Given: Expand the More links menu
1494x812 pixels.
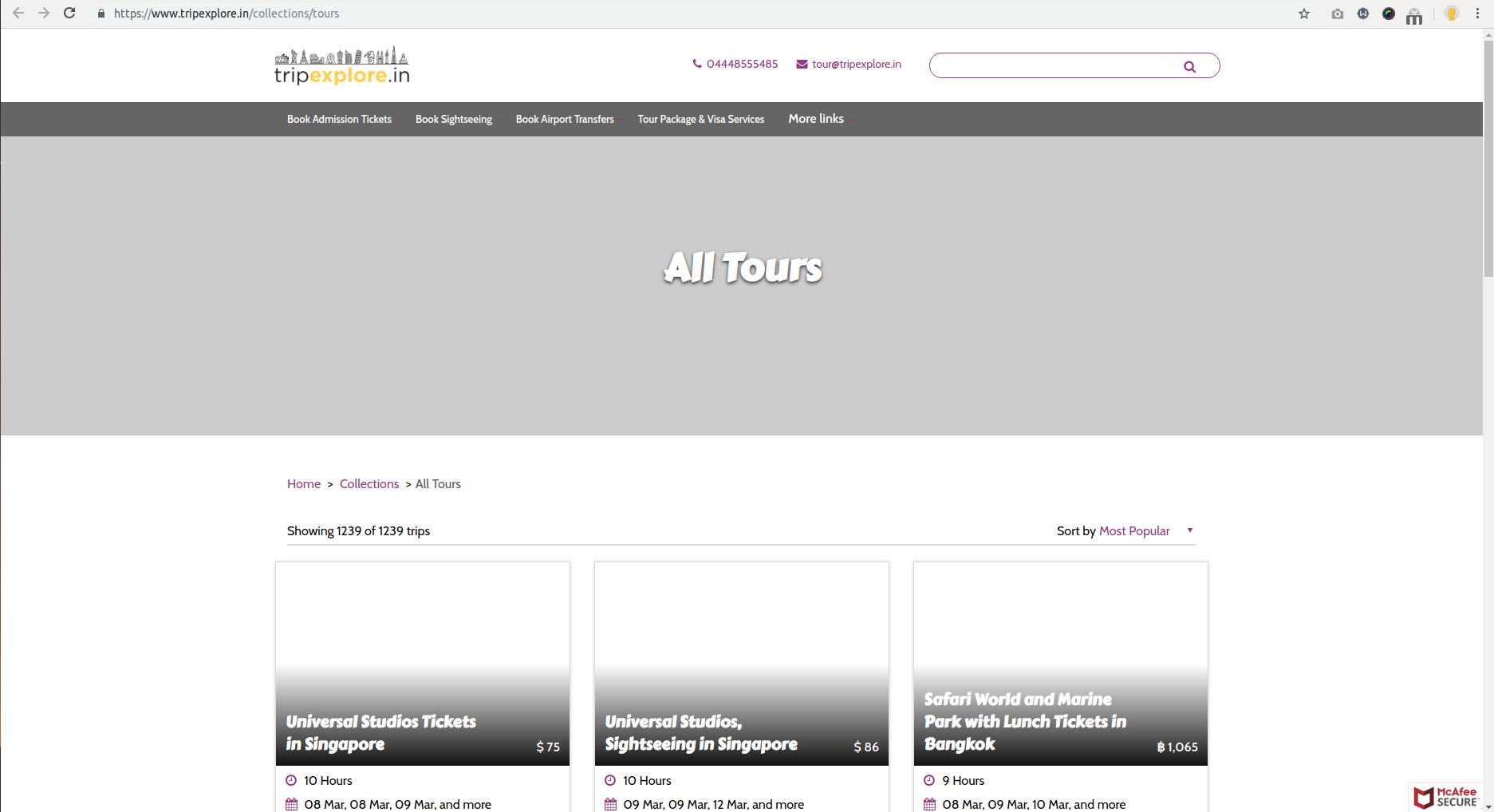Looking at the screenshot, I should coord(816,119).
